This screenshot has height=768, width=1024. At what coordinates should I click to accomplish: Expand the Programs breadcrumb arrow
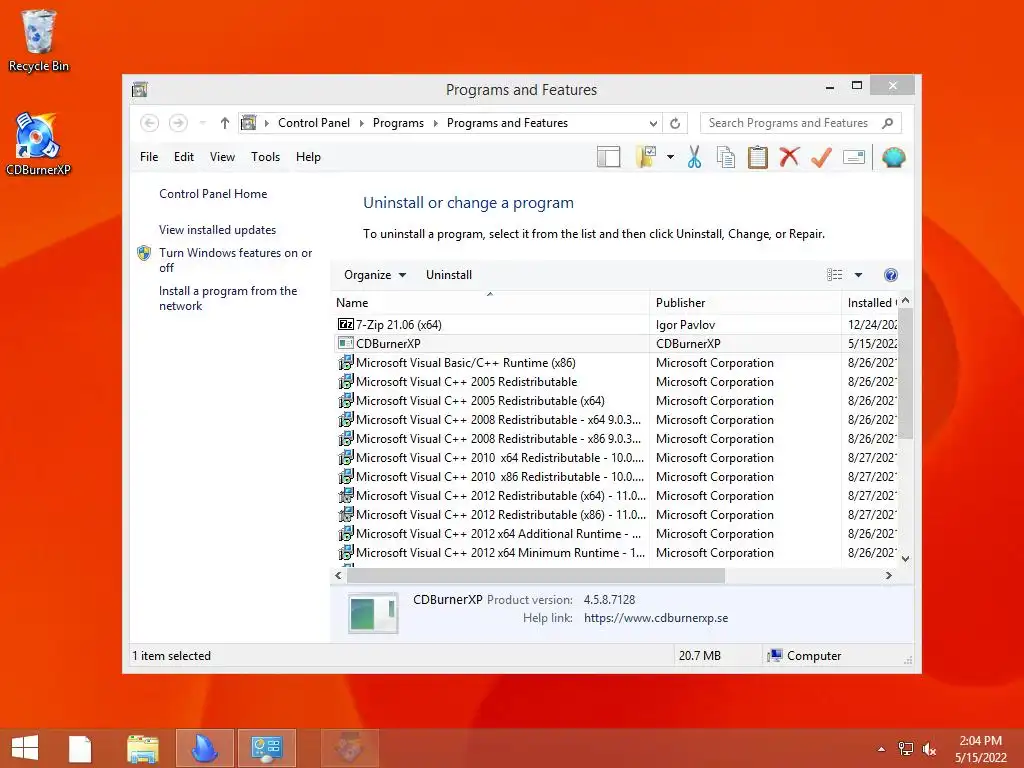click(x=436, y=123)
